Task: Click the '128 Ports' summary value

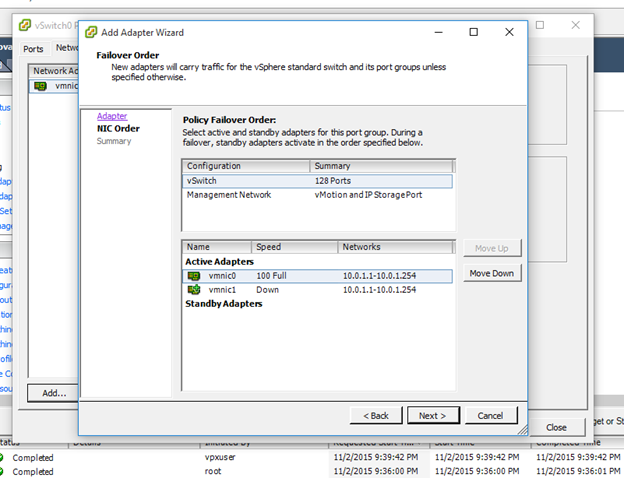Action: click(333, 181)
